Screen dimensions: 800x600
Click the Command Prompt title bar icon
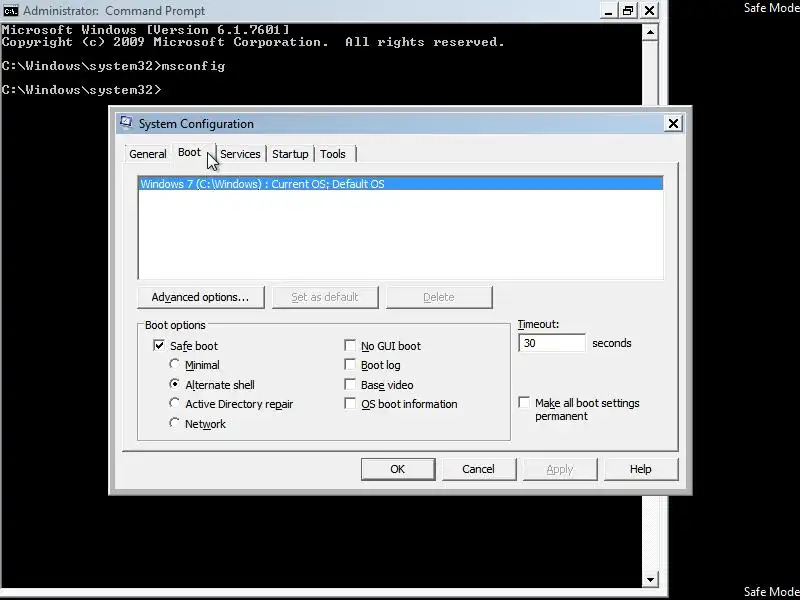click(x=10, y=10)
